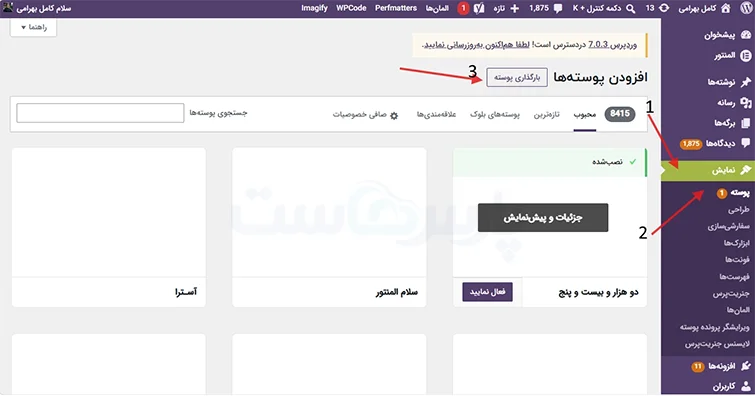This screenshot has width=755, height=396.
Task: Click the gear icon of صافی خصوصیات
Action: [x=394, y=116]
